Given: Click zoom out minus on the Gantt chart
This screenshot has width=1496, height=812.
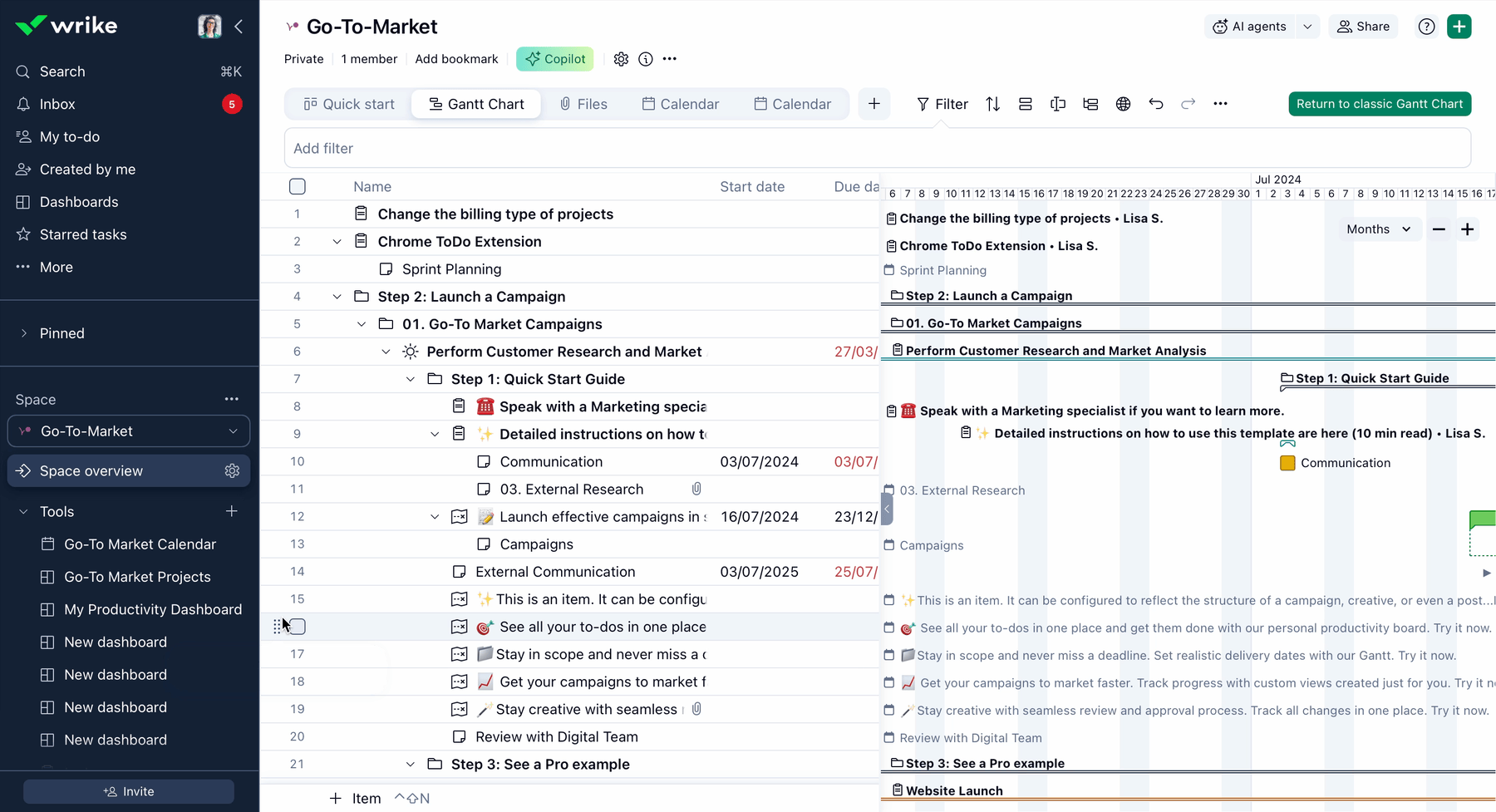Looking at the screenshot, I should [x=1439, y=229].
